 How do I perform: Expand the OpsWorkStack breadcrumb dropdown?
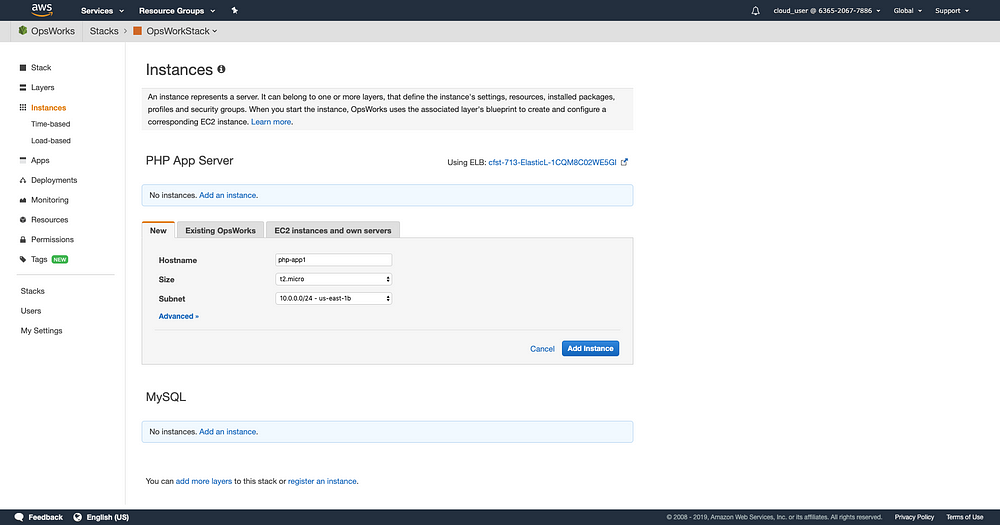coord(181,31)
